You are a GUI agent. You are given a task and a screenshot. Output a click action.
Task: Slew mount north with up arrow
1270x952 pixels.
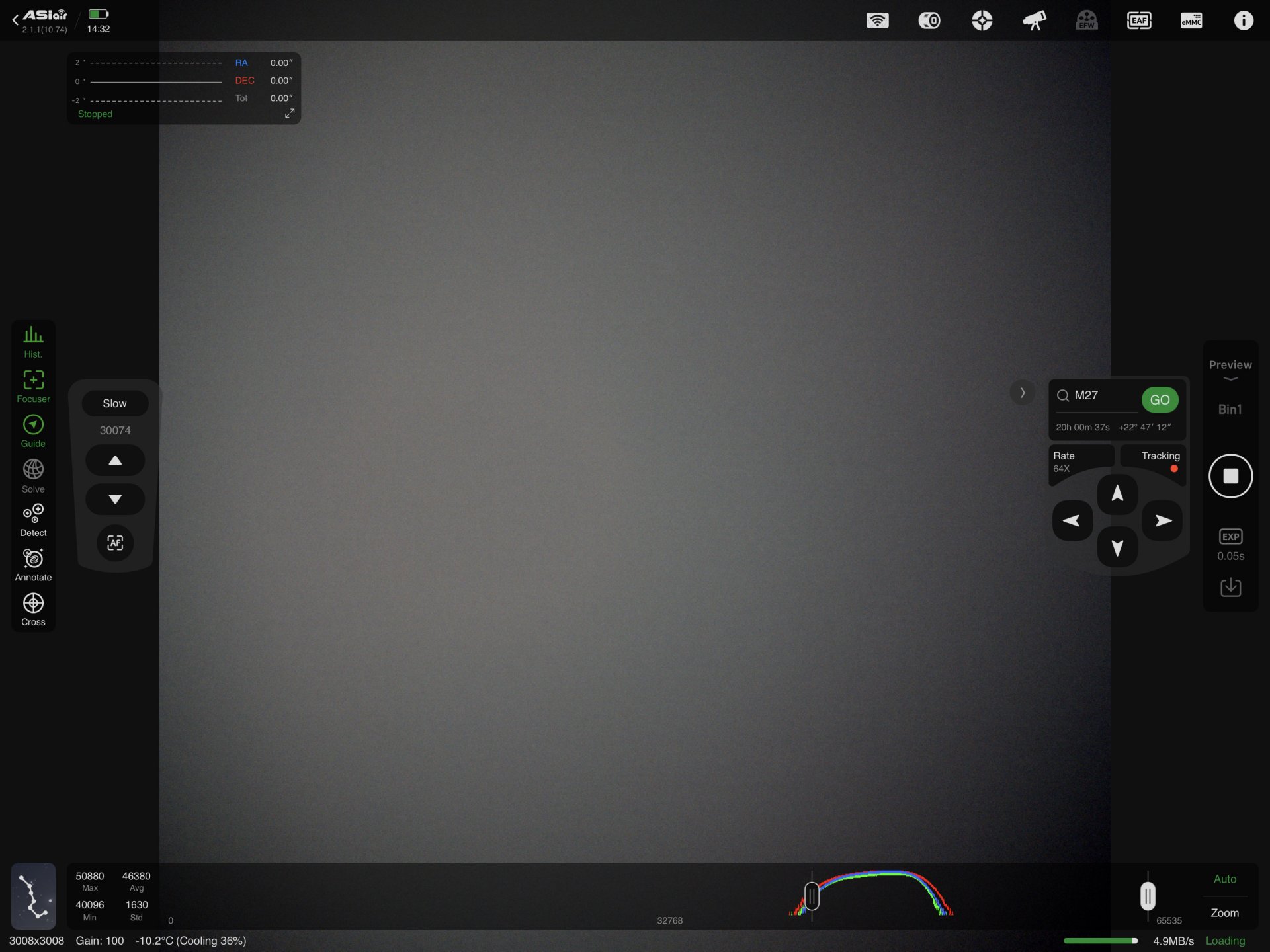(1117, 493)
